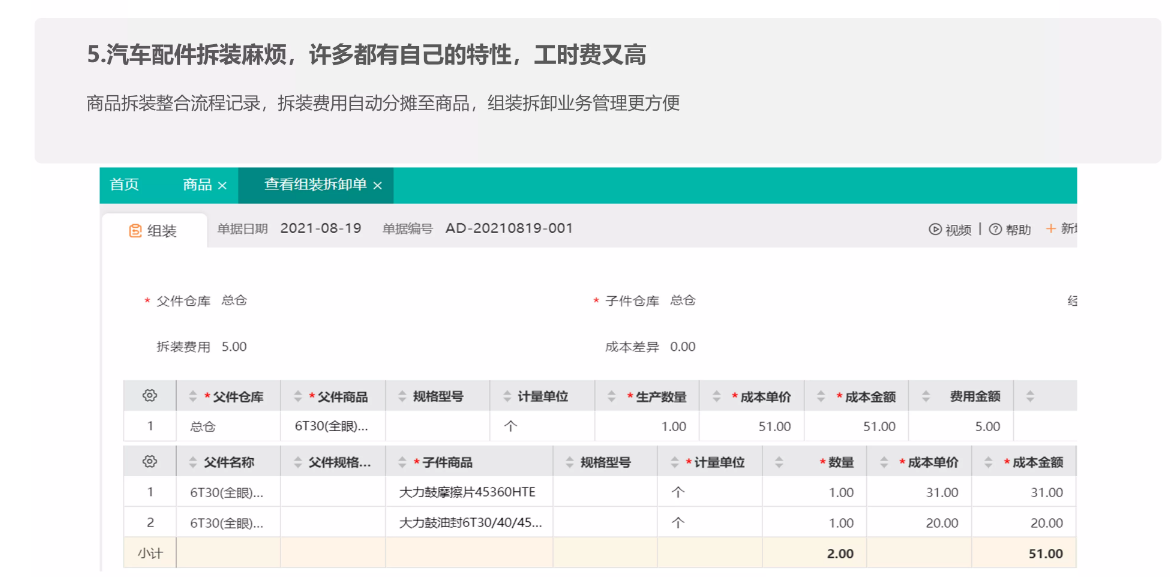Click 帮助 link text
The width and height of the screenshot is (1170, 577).
coord(1018,230)
